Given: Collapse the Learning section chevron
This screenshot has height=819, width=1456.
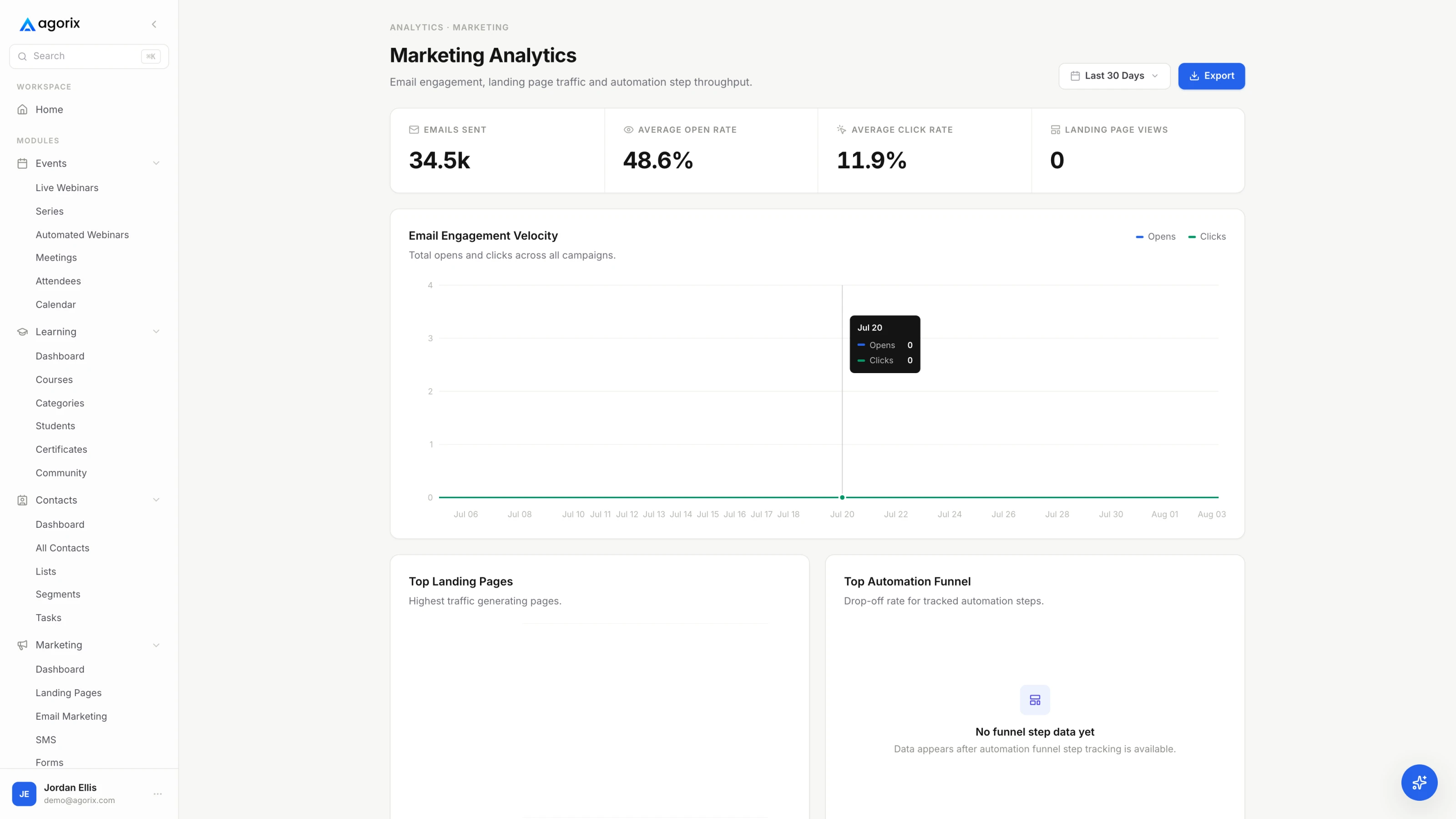Looking at the screenshot, I should click(156, 332).
